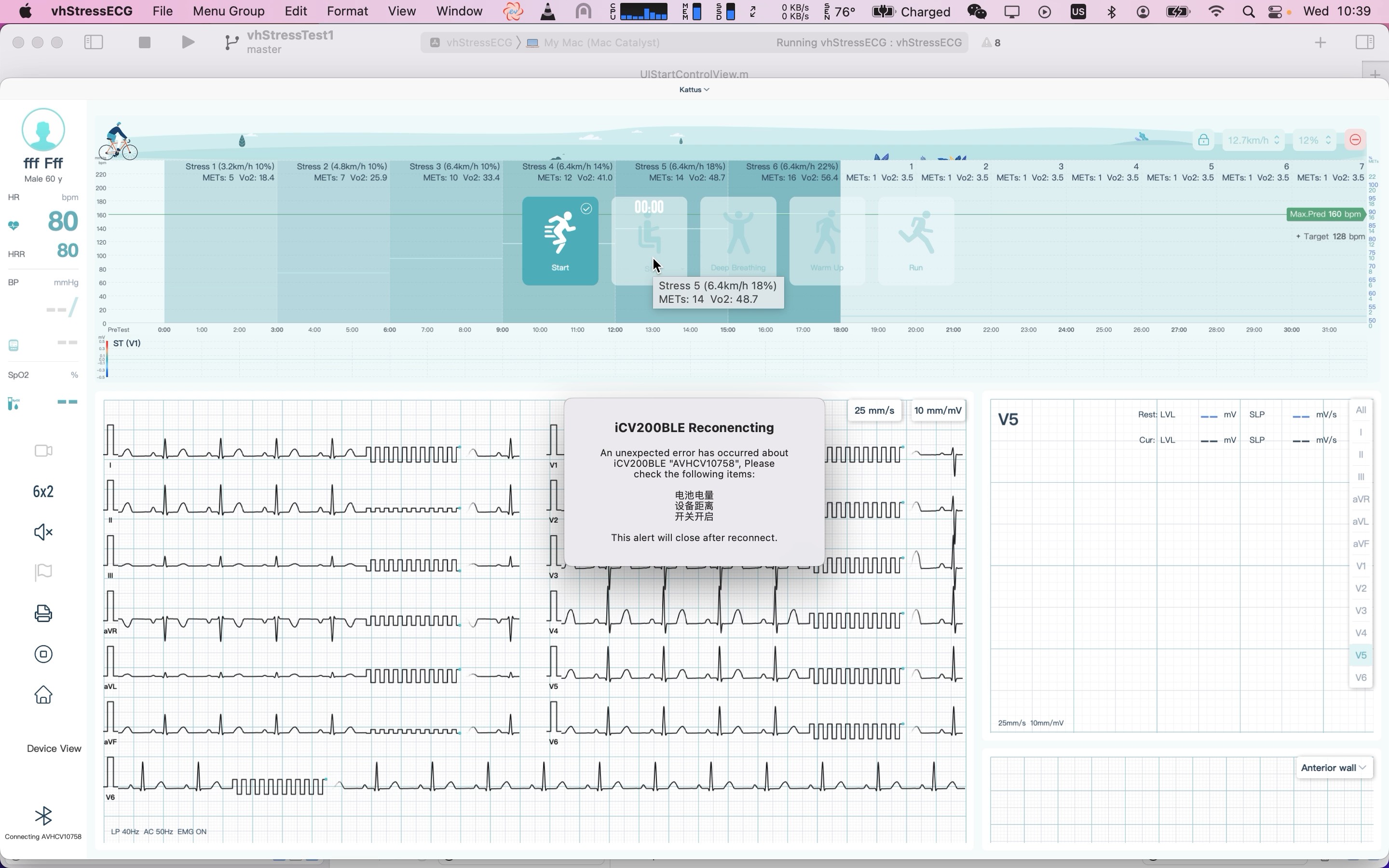The image size is (1389, 868).
Task: Open the video camera icon in sidebar
Action: pyautogui.click(x=43, y=451)
